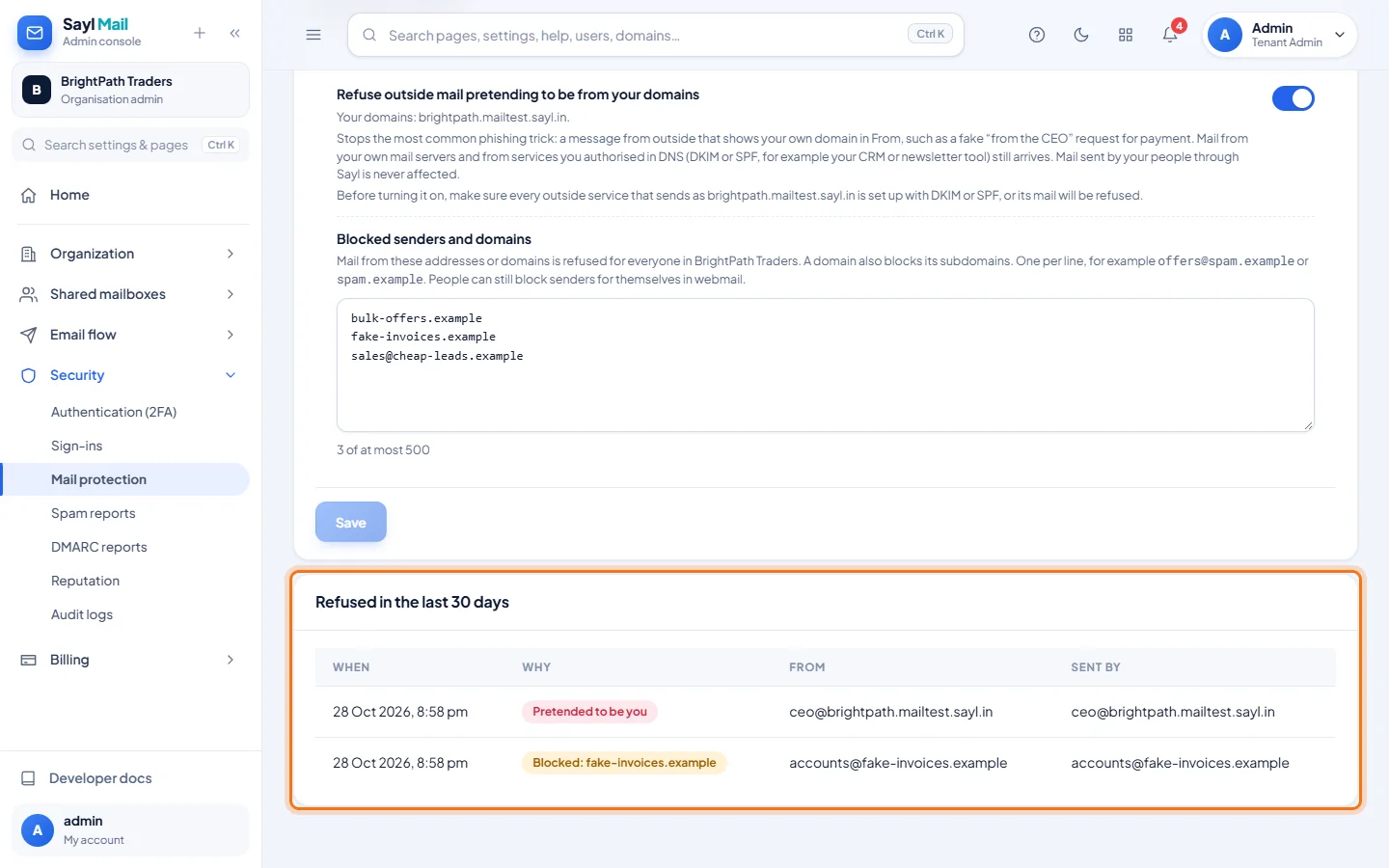This screenshot has width=1389, height=868.
Task: Open notifications bell icon
Action: coord(1170,35)
